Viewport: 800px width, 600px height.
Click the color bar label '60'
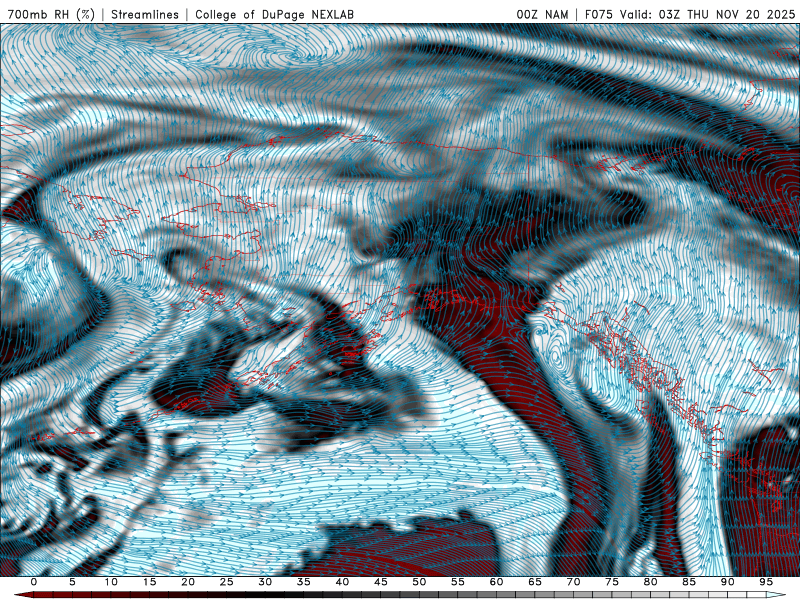tap(496, 582)
